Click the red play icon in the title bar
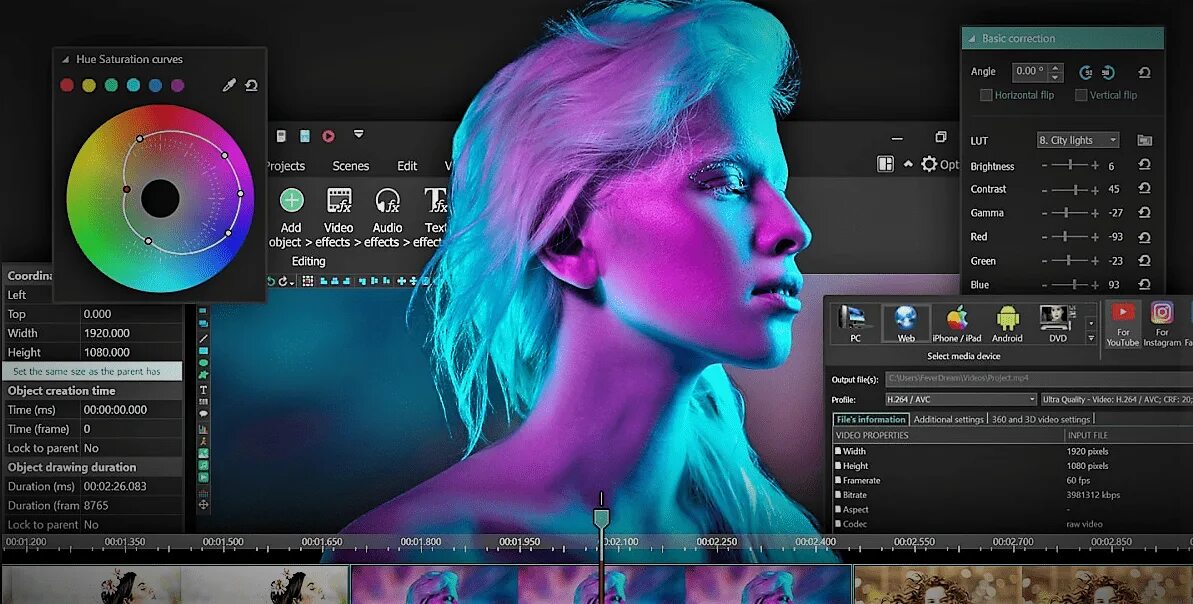Viewport: 1193px width, 604px height. tap(328, 136)
